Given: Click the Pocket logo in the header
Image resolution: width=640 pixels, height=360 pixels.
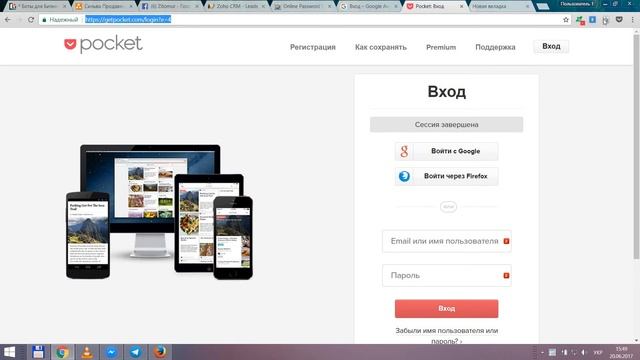Looking at the screenshot, I should (103, 44).
